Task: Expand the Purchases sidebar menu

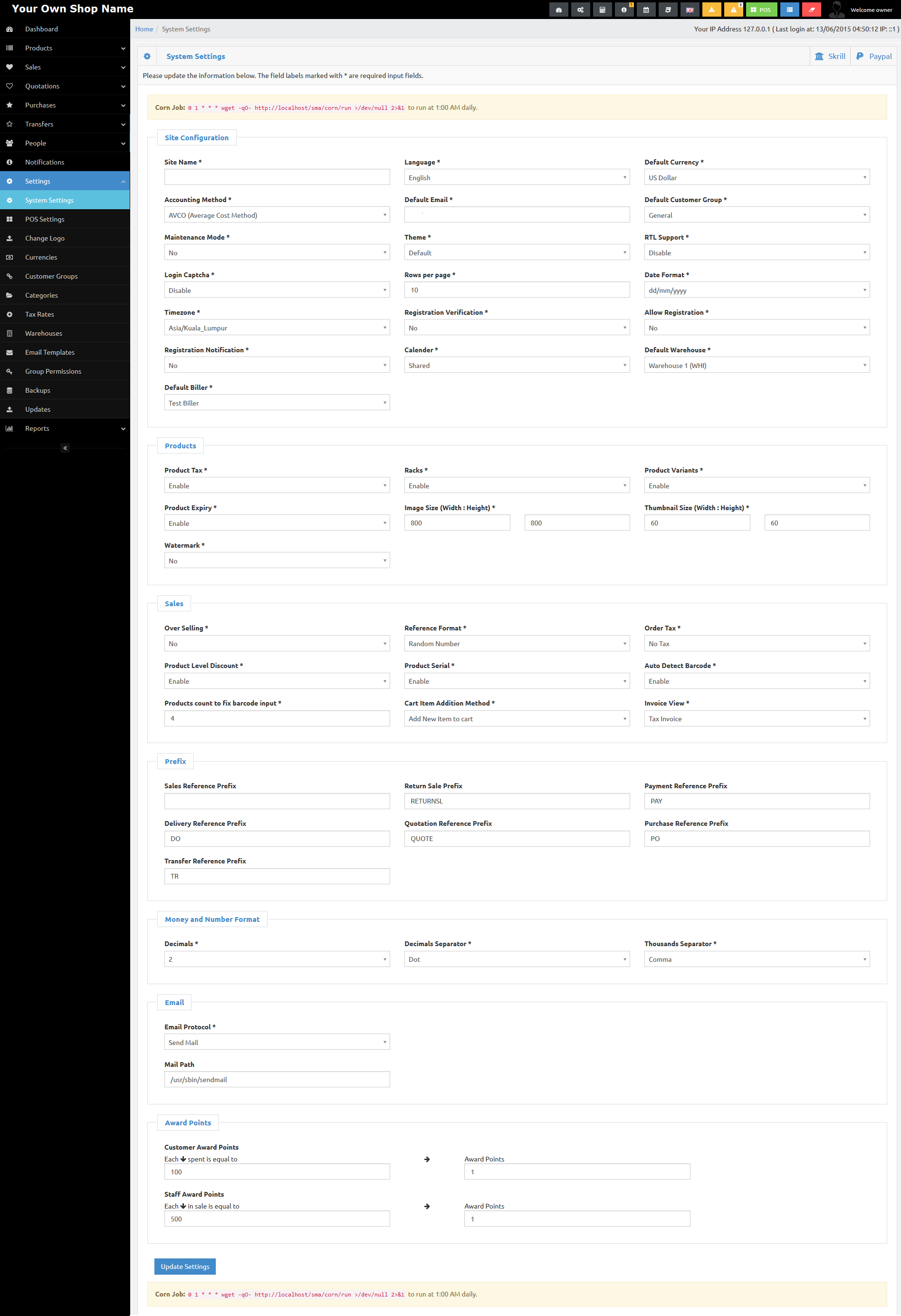Action: [x=65, y=105]
